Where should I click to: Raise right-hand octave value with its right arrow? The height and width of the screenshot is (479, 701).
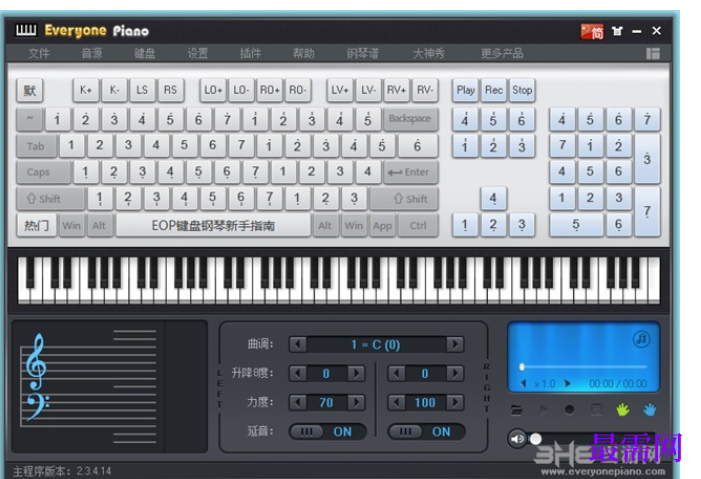coord(455,373)
